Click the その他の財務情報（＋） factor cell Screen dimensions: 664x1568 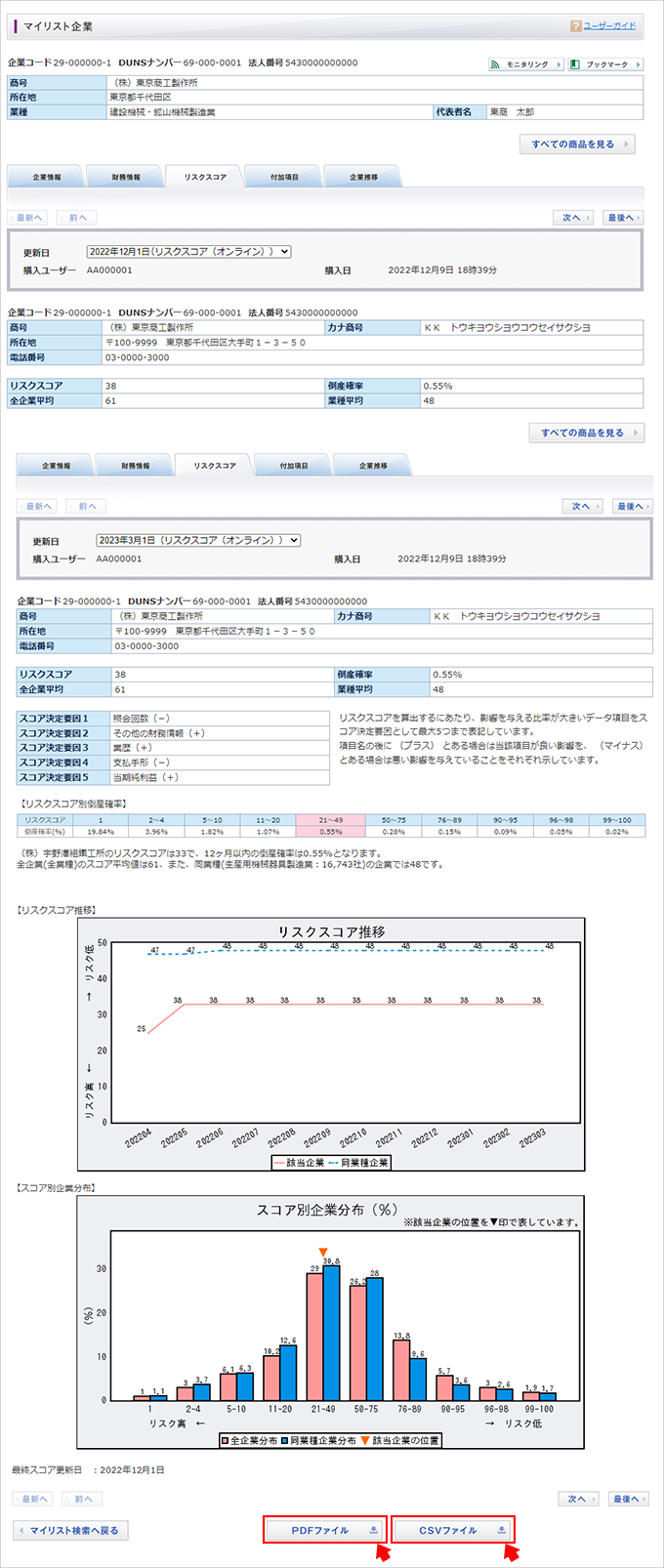[x=220, y=733]
